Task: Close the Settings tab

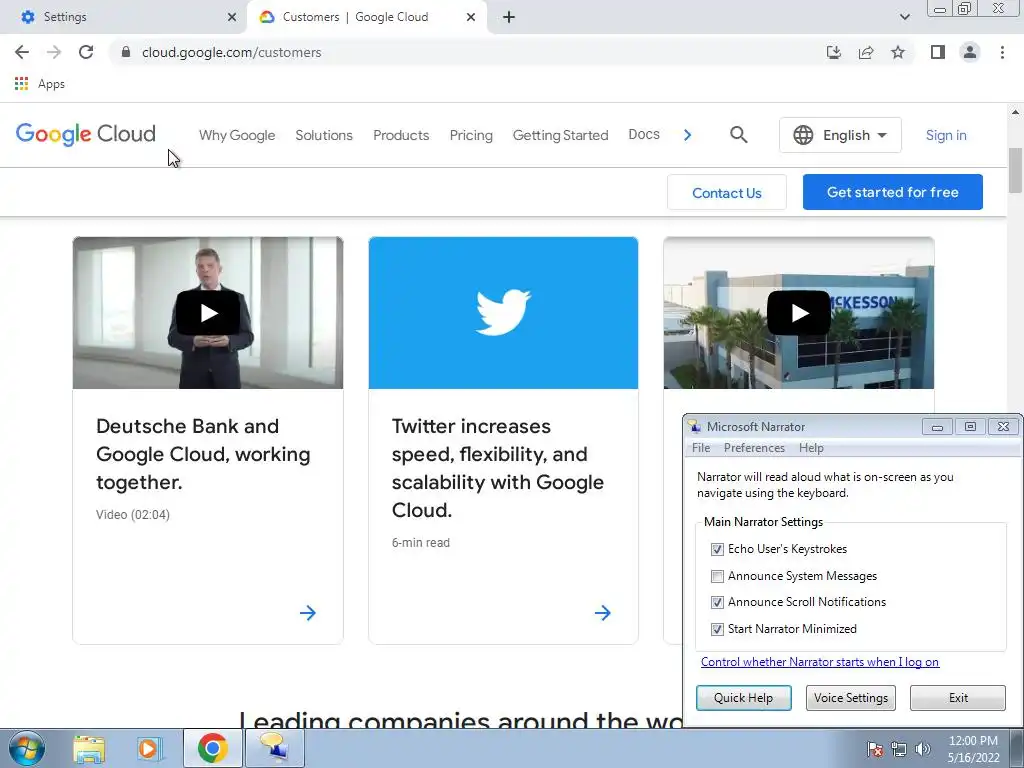Action: pos(232,17)
